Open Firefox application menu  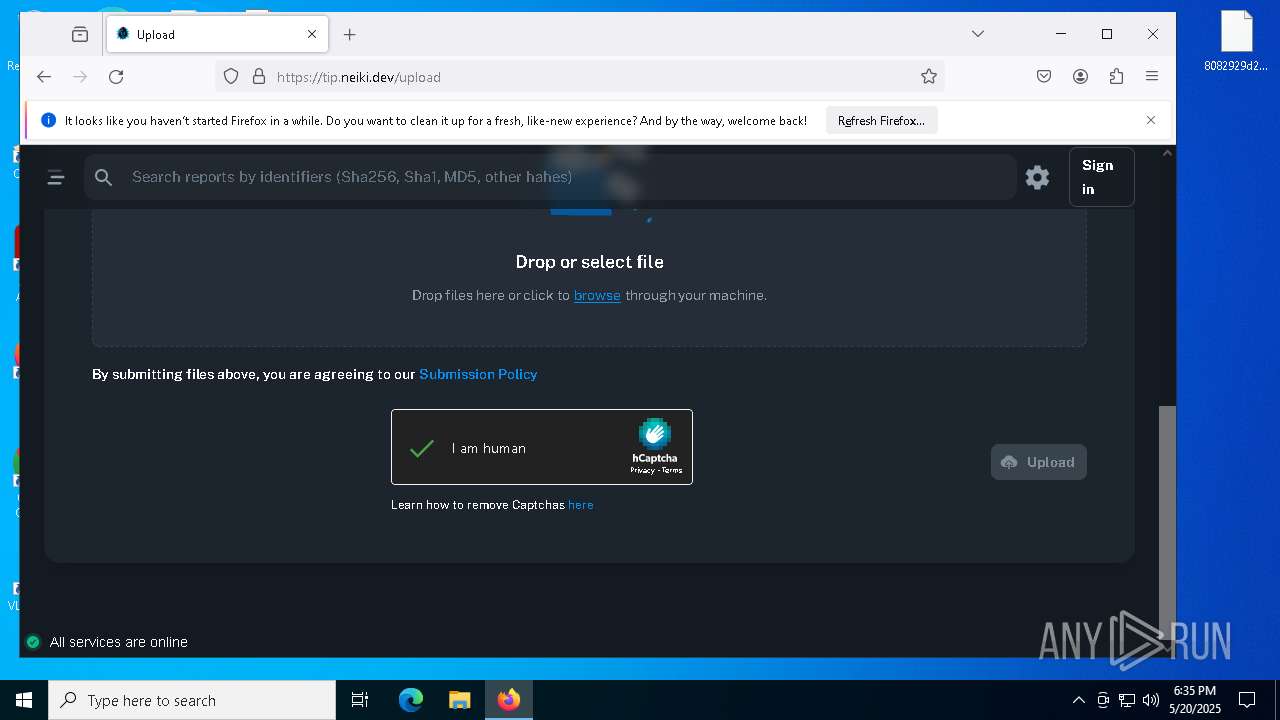point(1152,77)
